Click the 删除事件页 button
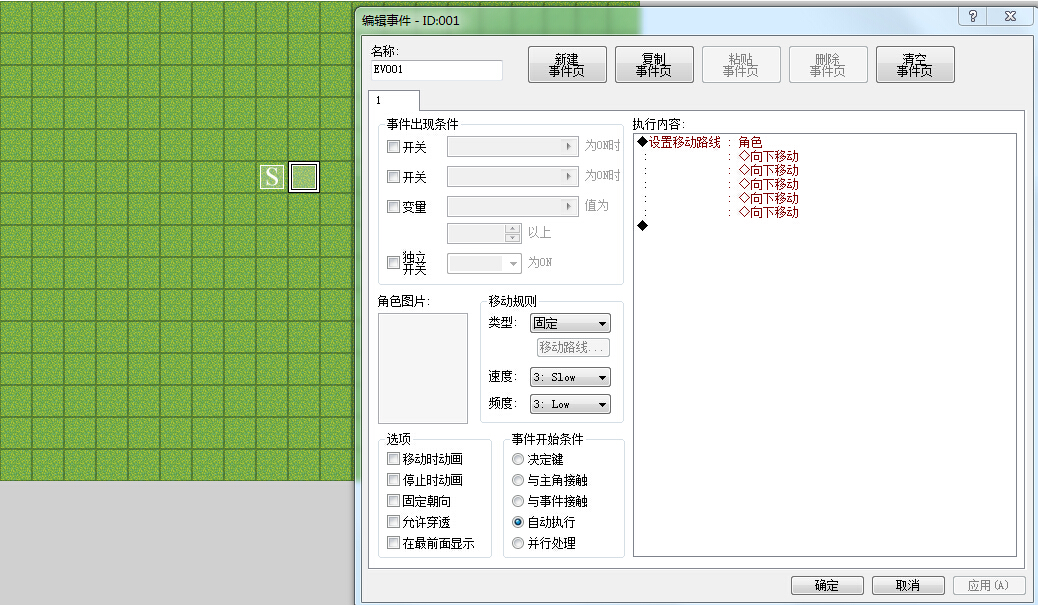This screenshot has height=605, width=1038. [x=828, y=65]
